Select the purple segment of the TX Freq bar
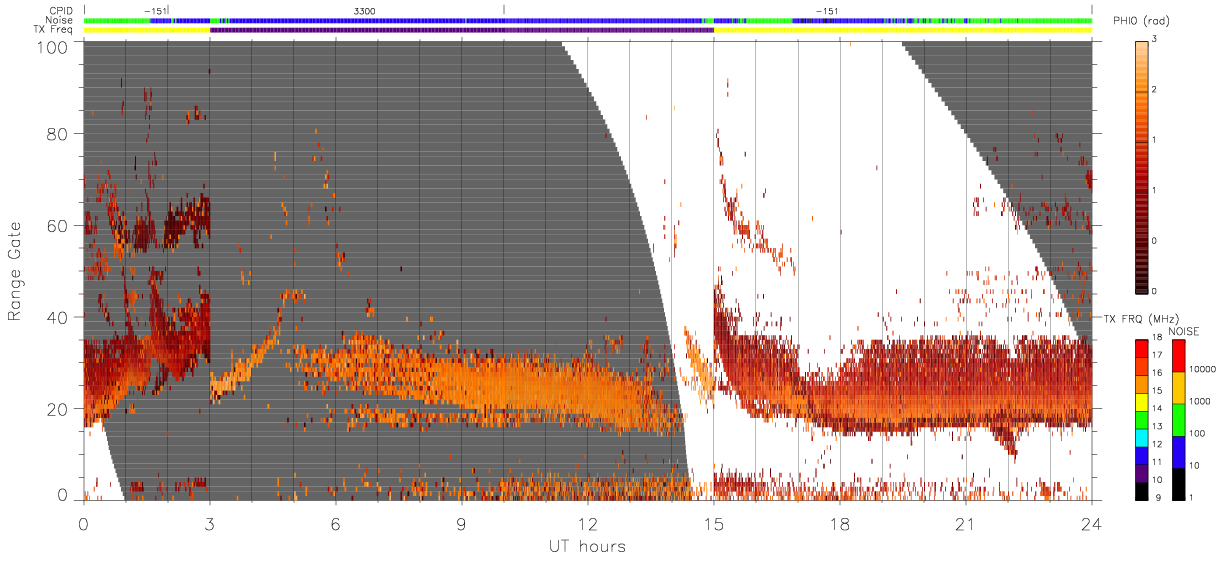Image resolution: width=1228 pixels, height=567 pixels. [x=462, y=30]
